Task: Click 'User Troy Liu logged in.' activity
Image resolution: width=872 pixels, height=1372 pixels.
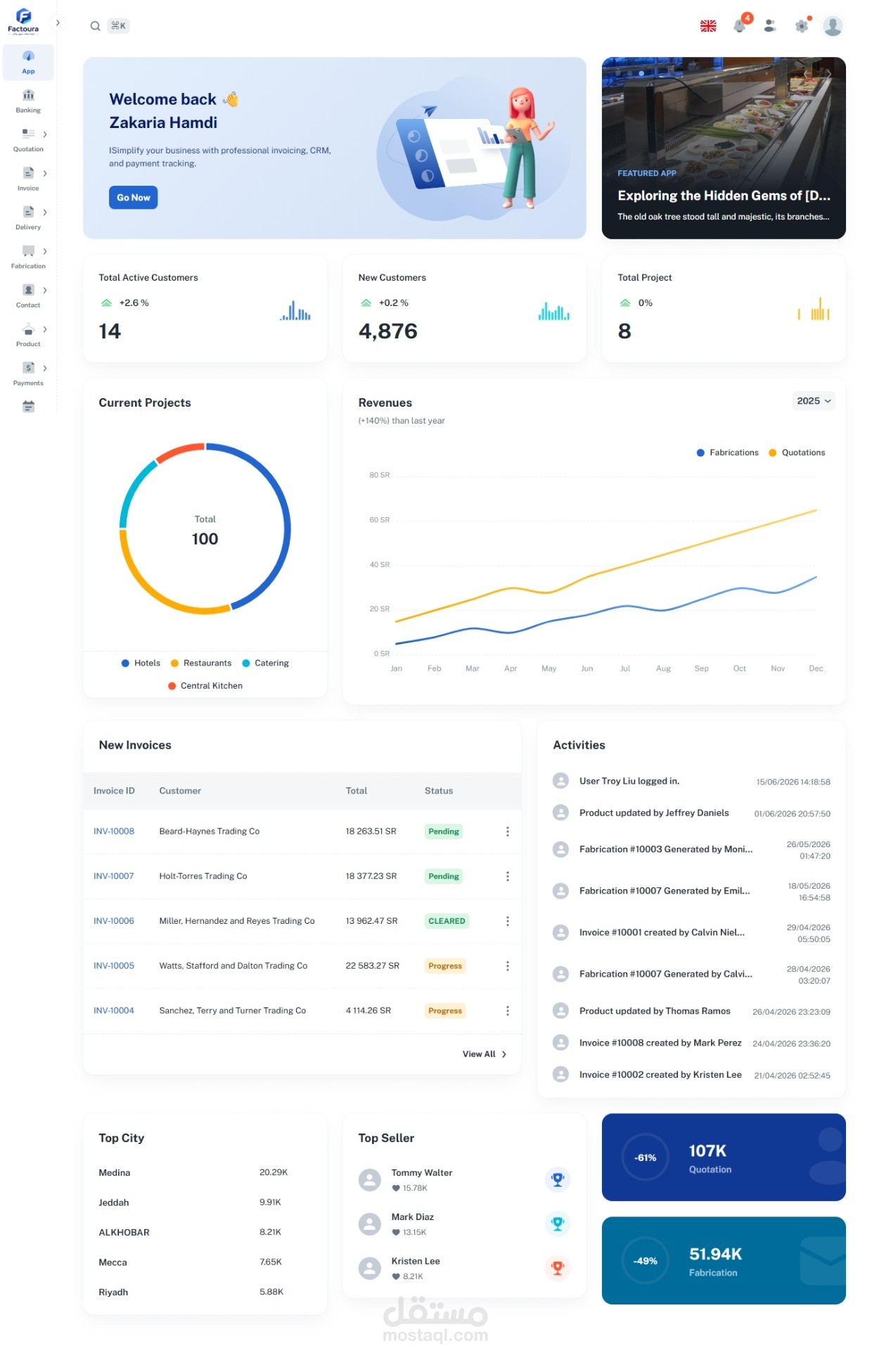Action: coord(629,781)
